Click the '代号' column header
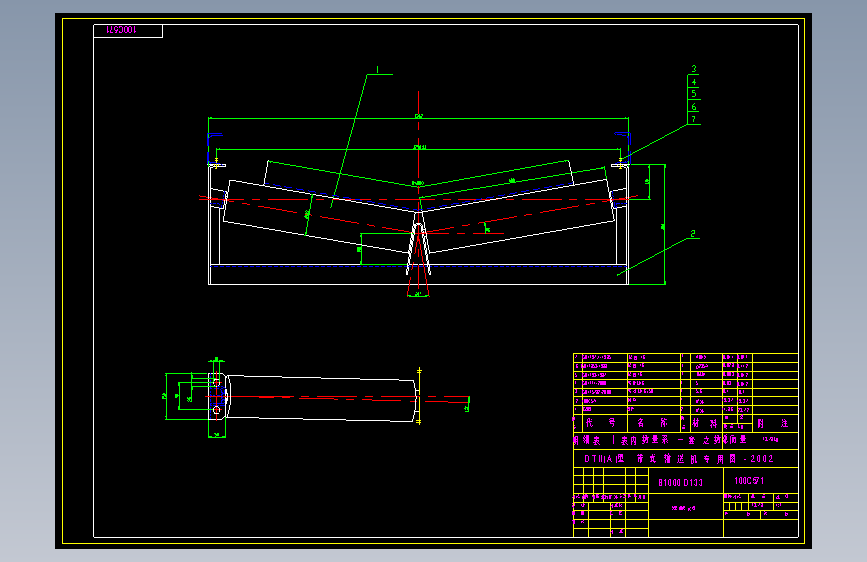867x562 pixels. click(600, 423)
